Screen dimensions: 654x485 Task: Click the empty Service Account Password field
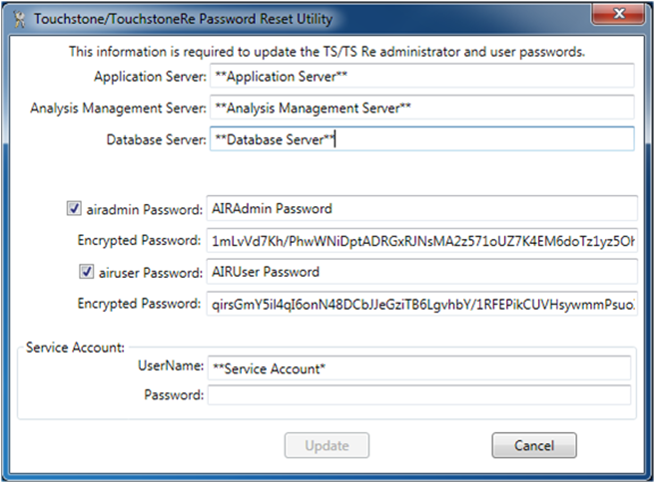pos(419,395)
